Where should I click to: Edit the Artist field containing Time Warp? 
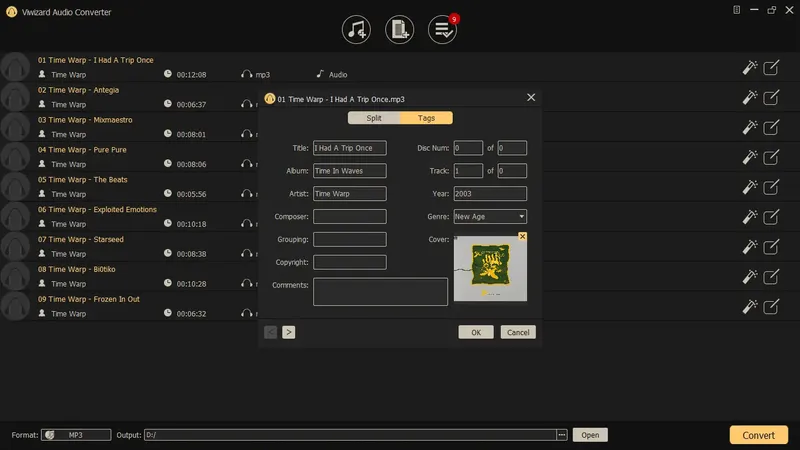click(x=349, y=193)
